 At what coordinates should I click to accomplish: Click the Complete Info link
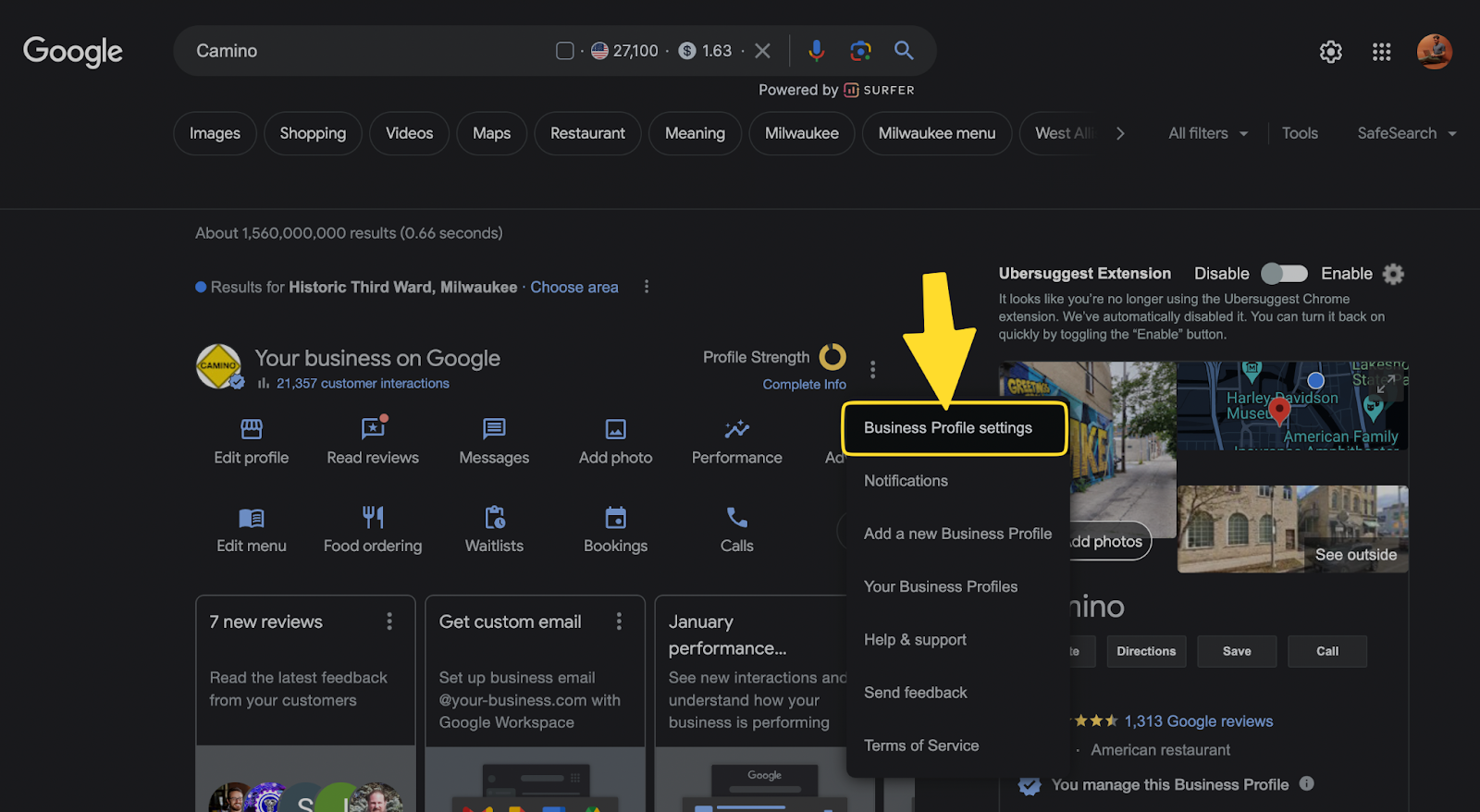pyautogui.click(x=804, y=384)
